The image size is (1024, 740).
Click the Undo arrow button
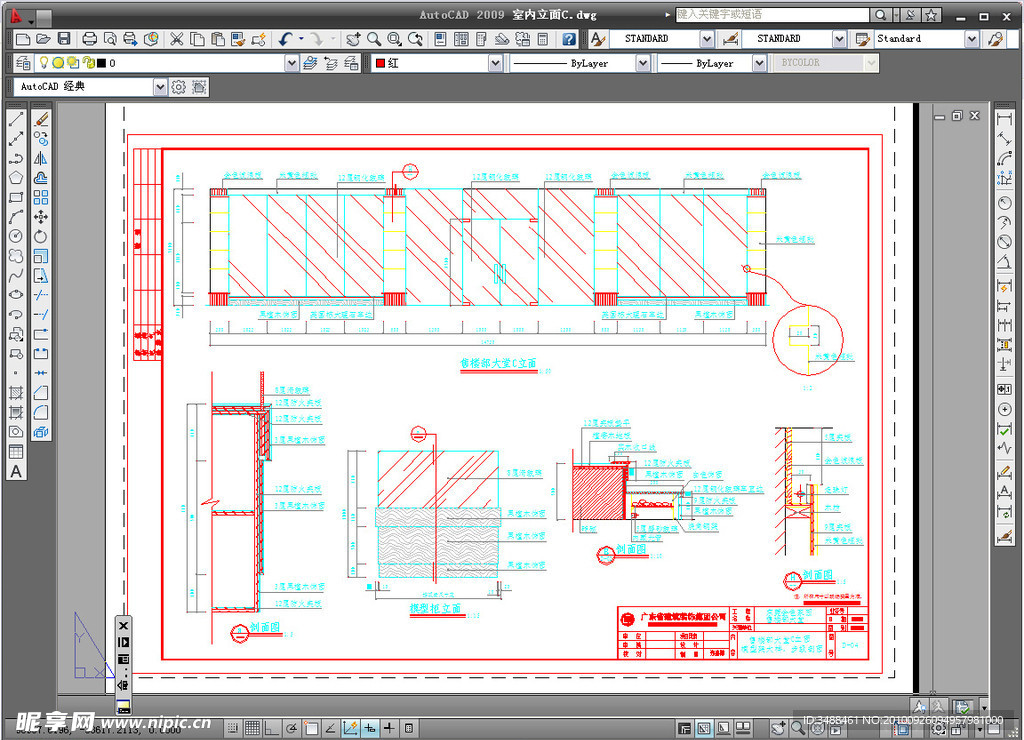click(x=285, y=39)
